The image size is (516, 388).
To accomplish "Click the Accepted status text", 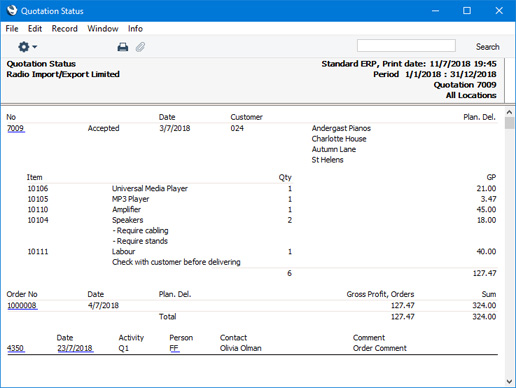I will [103, 128].
